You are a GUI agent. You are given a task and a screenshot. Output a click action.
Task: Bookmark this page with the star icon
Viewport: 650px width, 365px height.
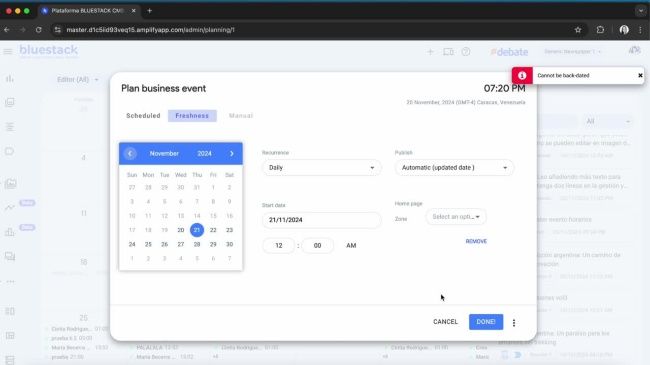tap(578, 30)
